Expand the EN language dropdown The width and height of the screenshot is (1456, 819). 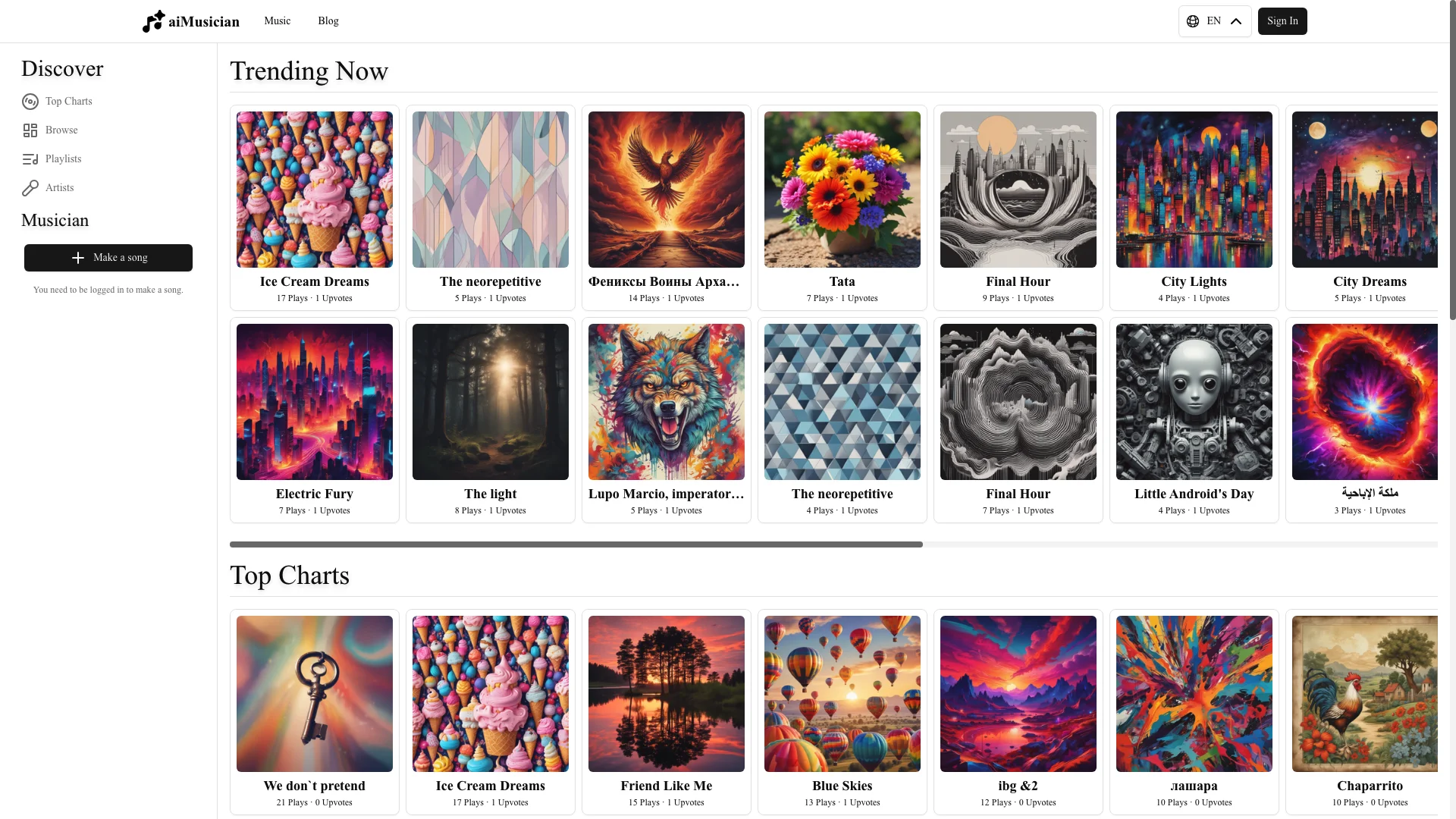(1214, 21)
